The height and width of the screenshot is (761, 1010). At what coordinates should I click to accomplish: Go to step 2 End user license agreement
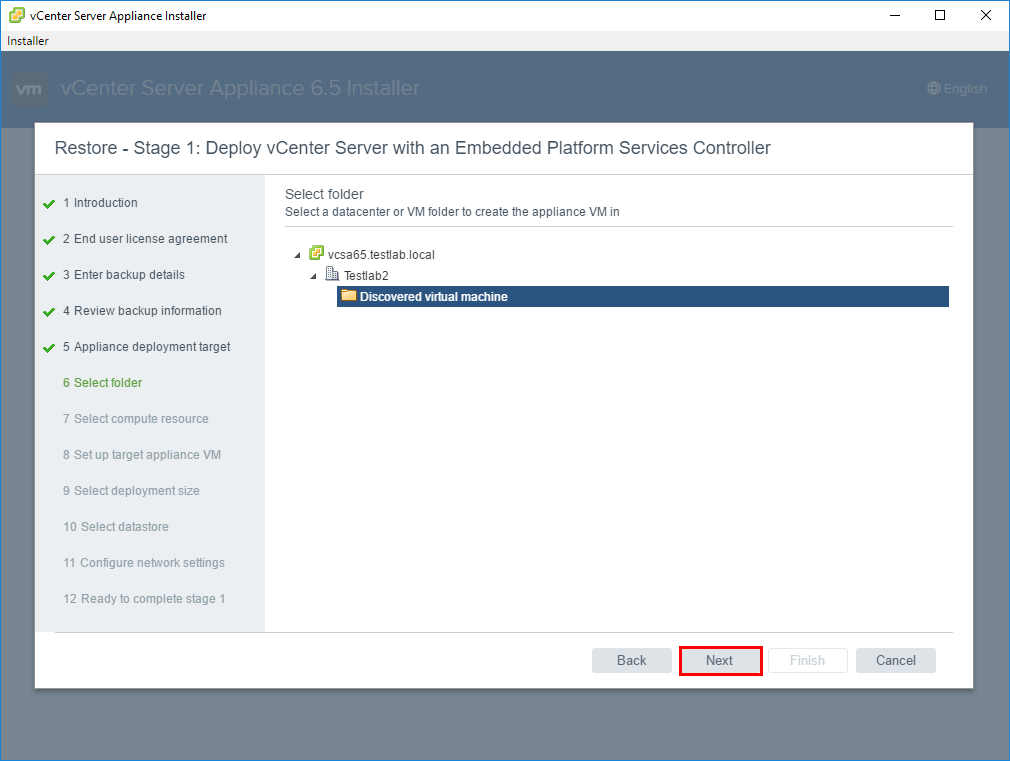145,238
